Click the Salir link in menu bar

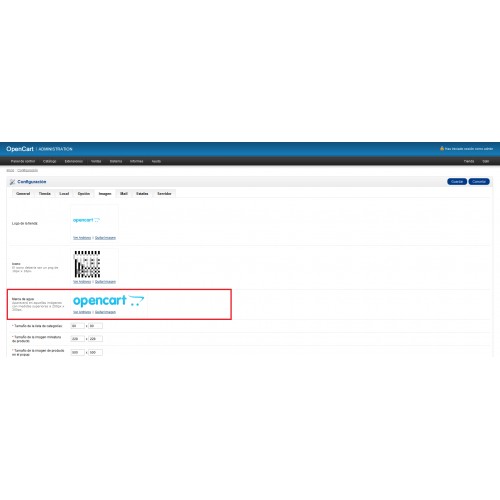486,161
